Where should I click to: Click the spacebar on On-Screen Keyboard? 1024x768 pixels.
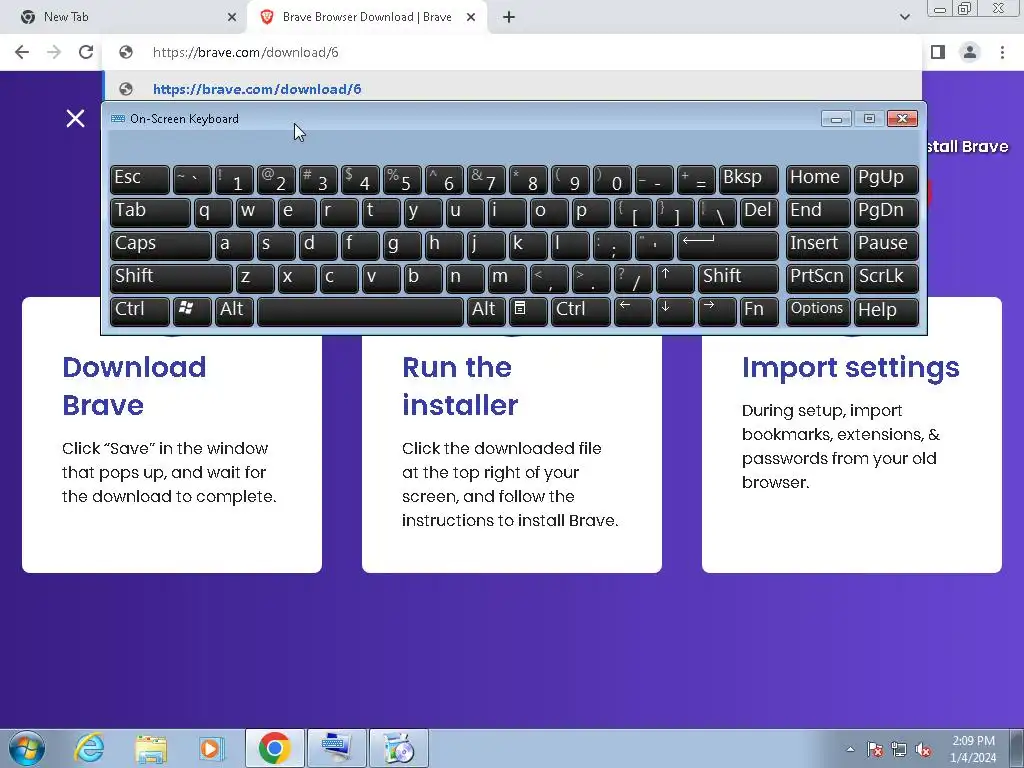[x=360, y=310]
